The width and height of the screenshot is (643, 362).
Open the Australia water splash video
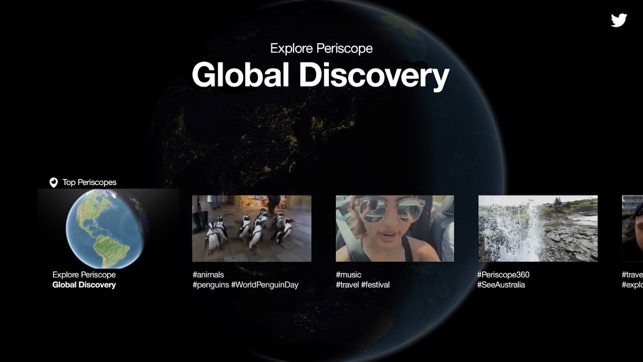pos(538,228)
